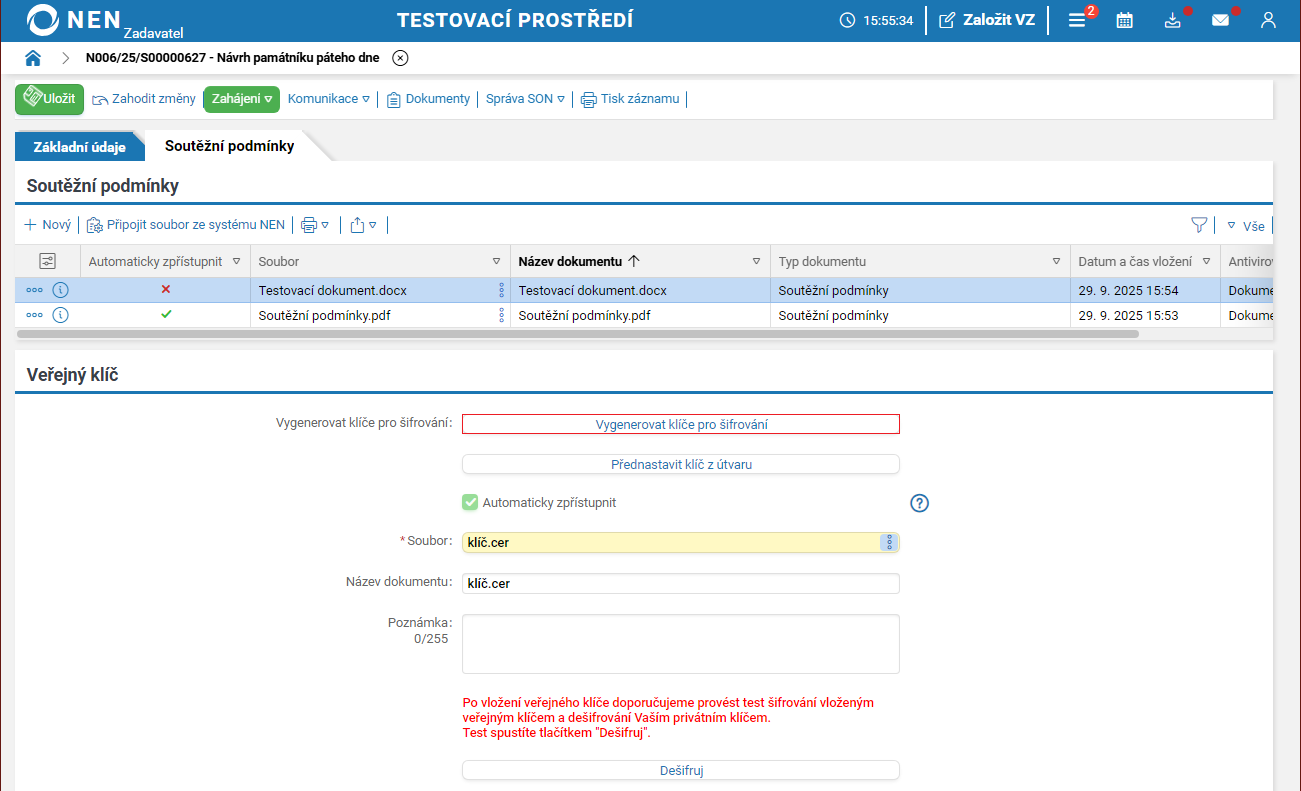Go to the home page icon

coord(33,58)
